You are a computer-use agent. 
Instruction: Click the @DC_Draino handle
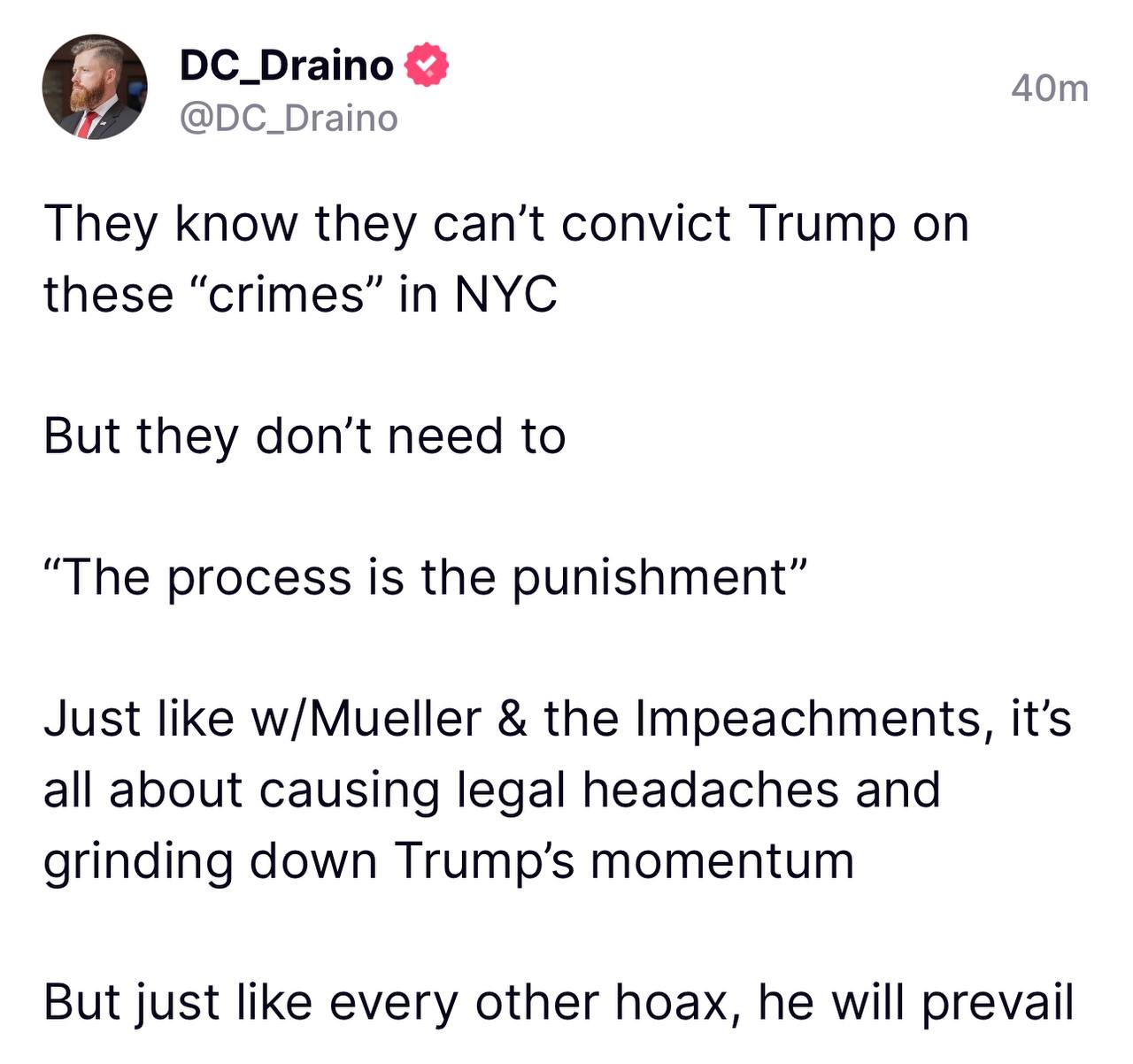(x=289, y=118)
